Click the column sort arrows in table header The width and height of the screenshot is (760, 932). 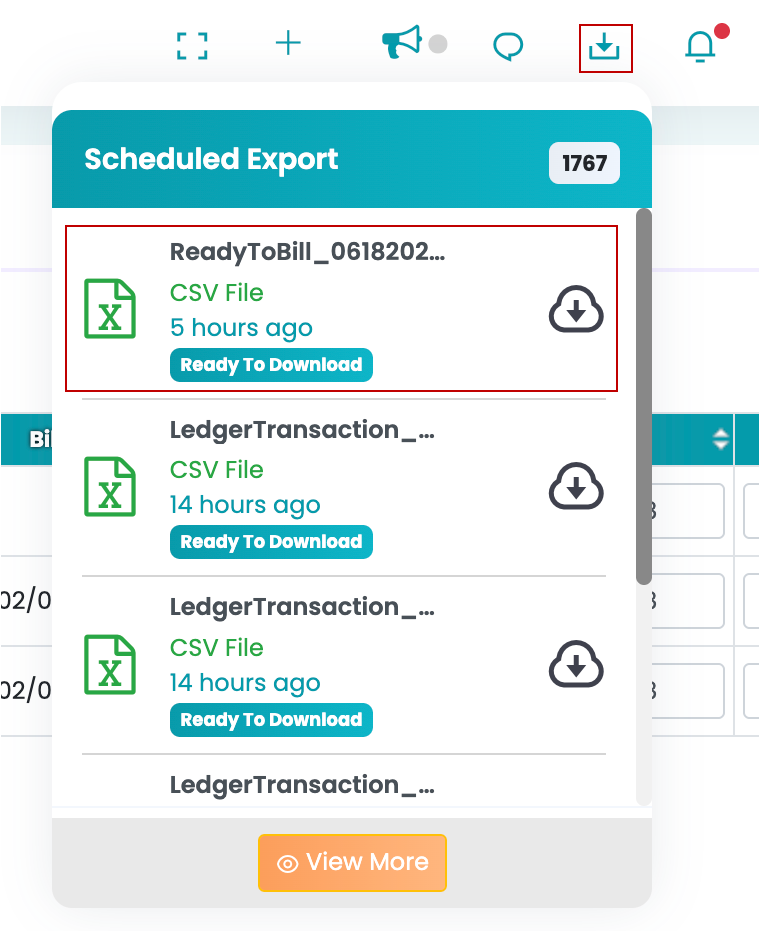click(721, 439)
